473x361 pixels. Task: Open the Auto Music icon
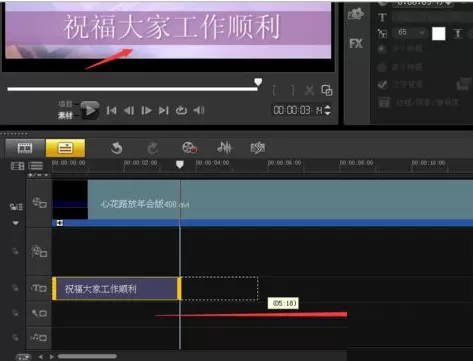(258, 148)
